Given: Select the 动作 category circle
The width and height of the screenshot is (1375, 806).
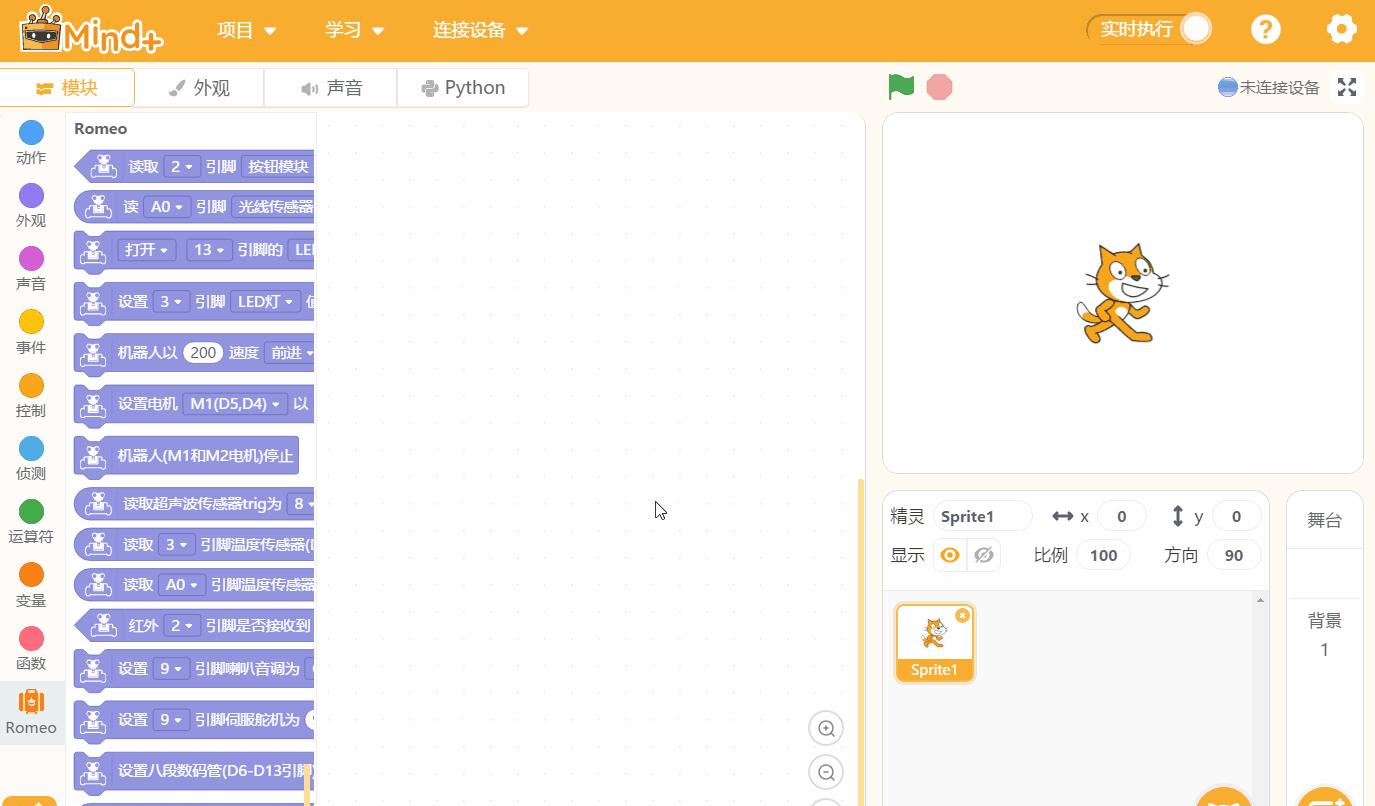Looking at the screenshot, I should 31,132.
